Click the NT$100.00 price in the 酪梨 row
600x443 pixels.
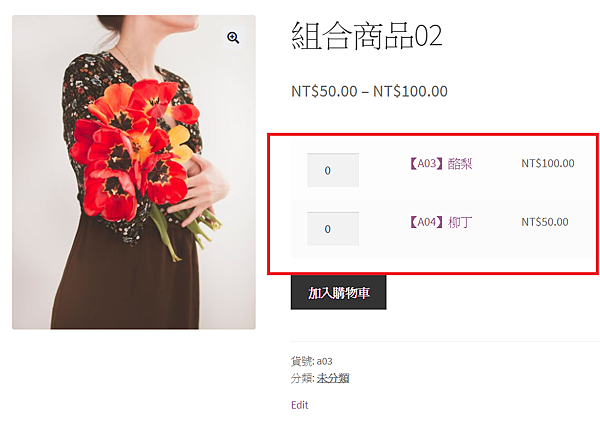coord(548,163)
